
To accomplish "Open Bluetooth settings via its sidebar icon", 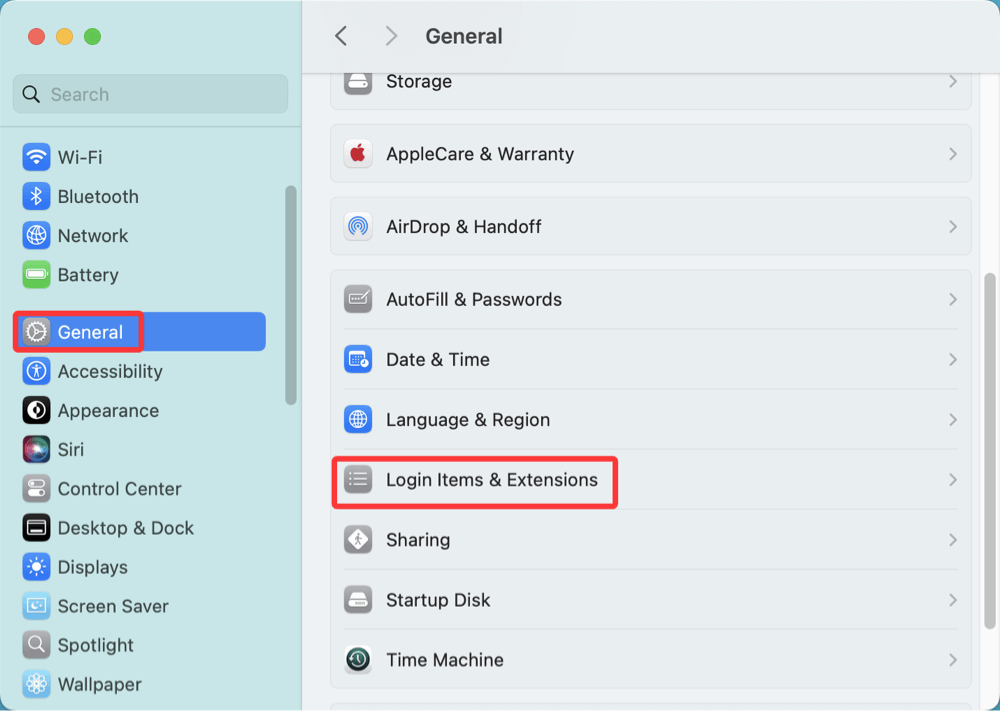I will (x=36, y=196).
